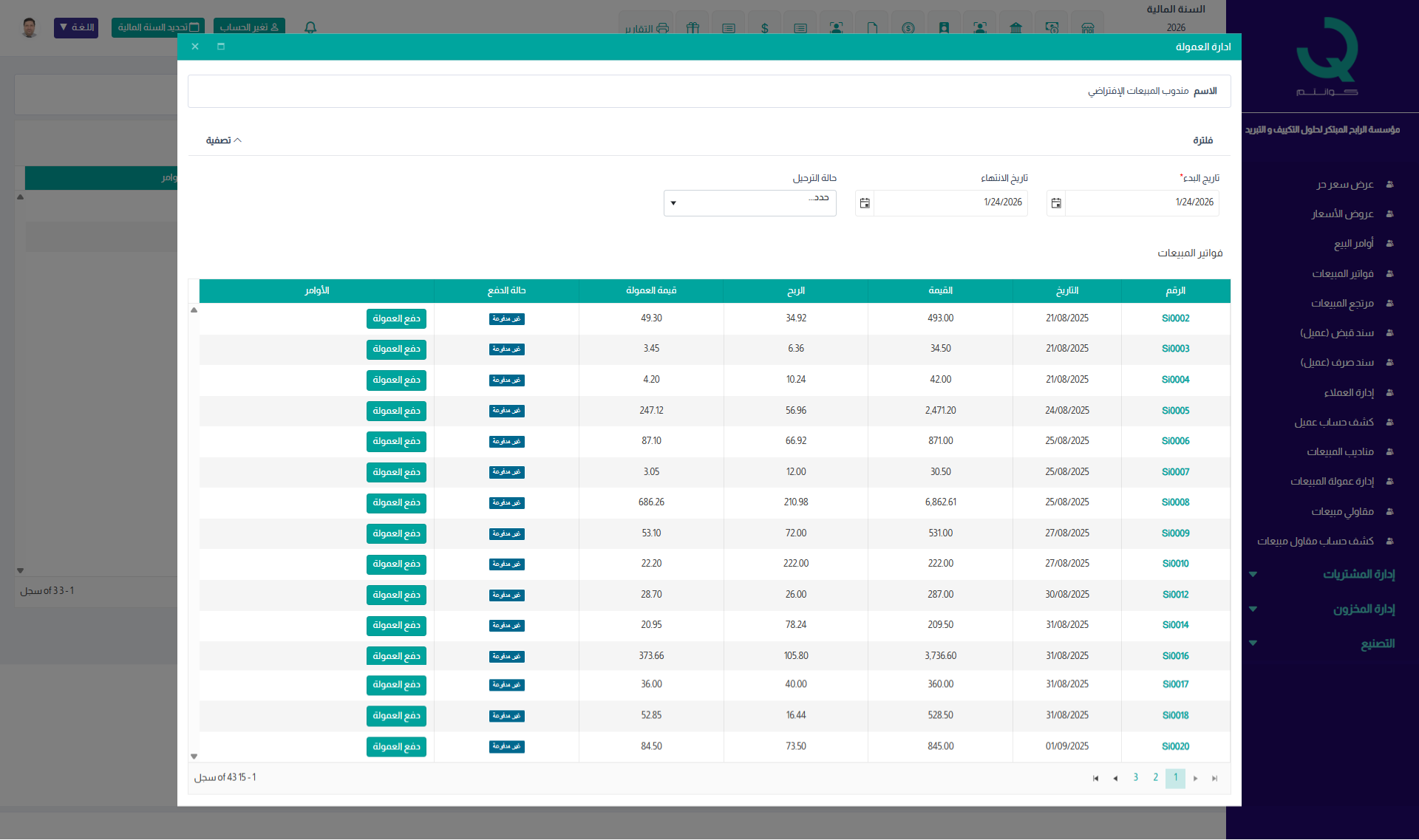Expand the inventory management sidebar section
This screenshot has height=840, width=1419.
point(1363,609)
